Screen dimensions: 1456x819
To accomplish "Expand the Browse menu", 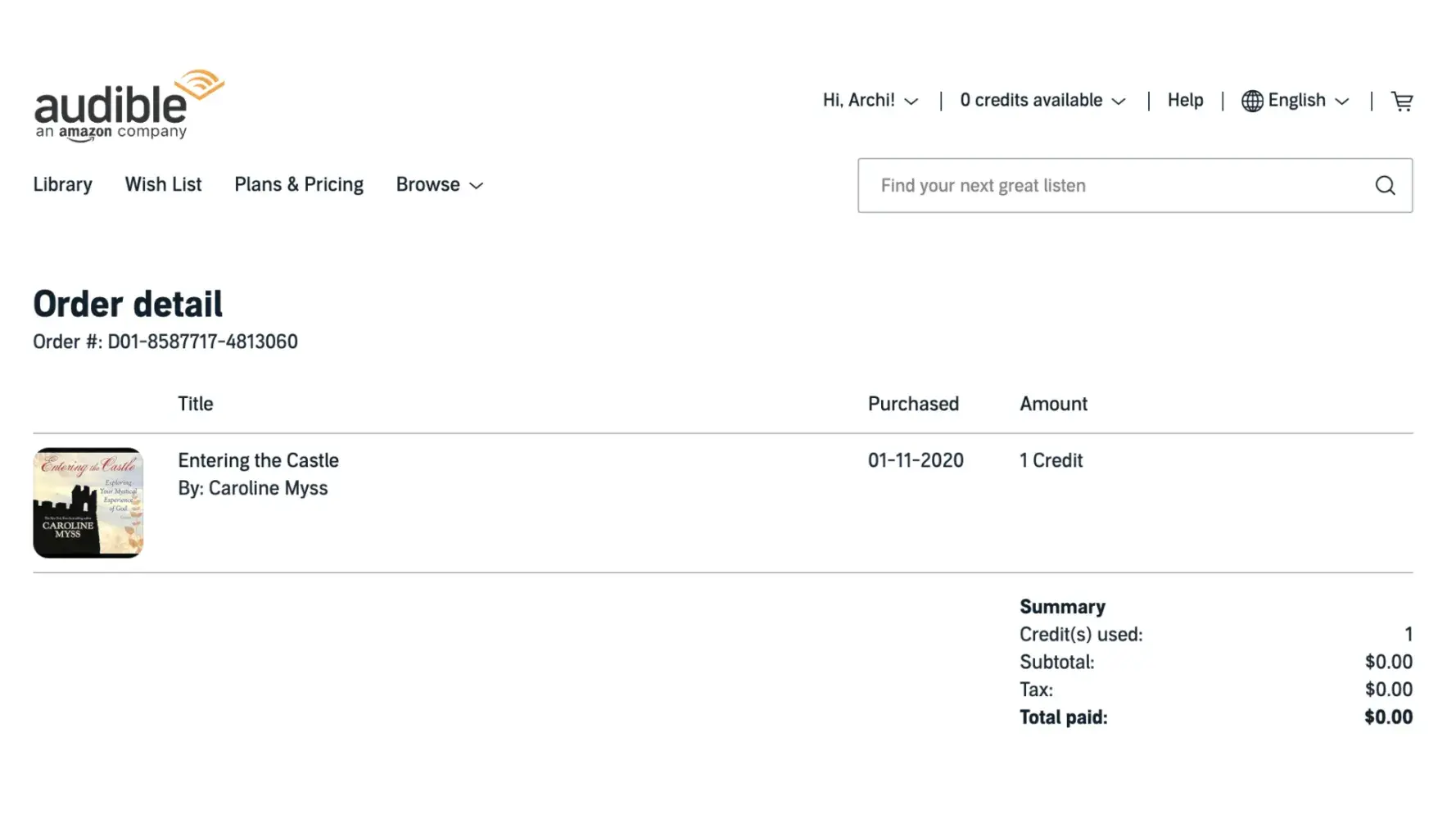I will (x=439, y=185).
